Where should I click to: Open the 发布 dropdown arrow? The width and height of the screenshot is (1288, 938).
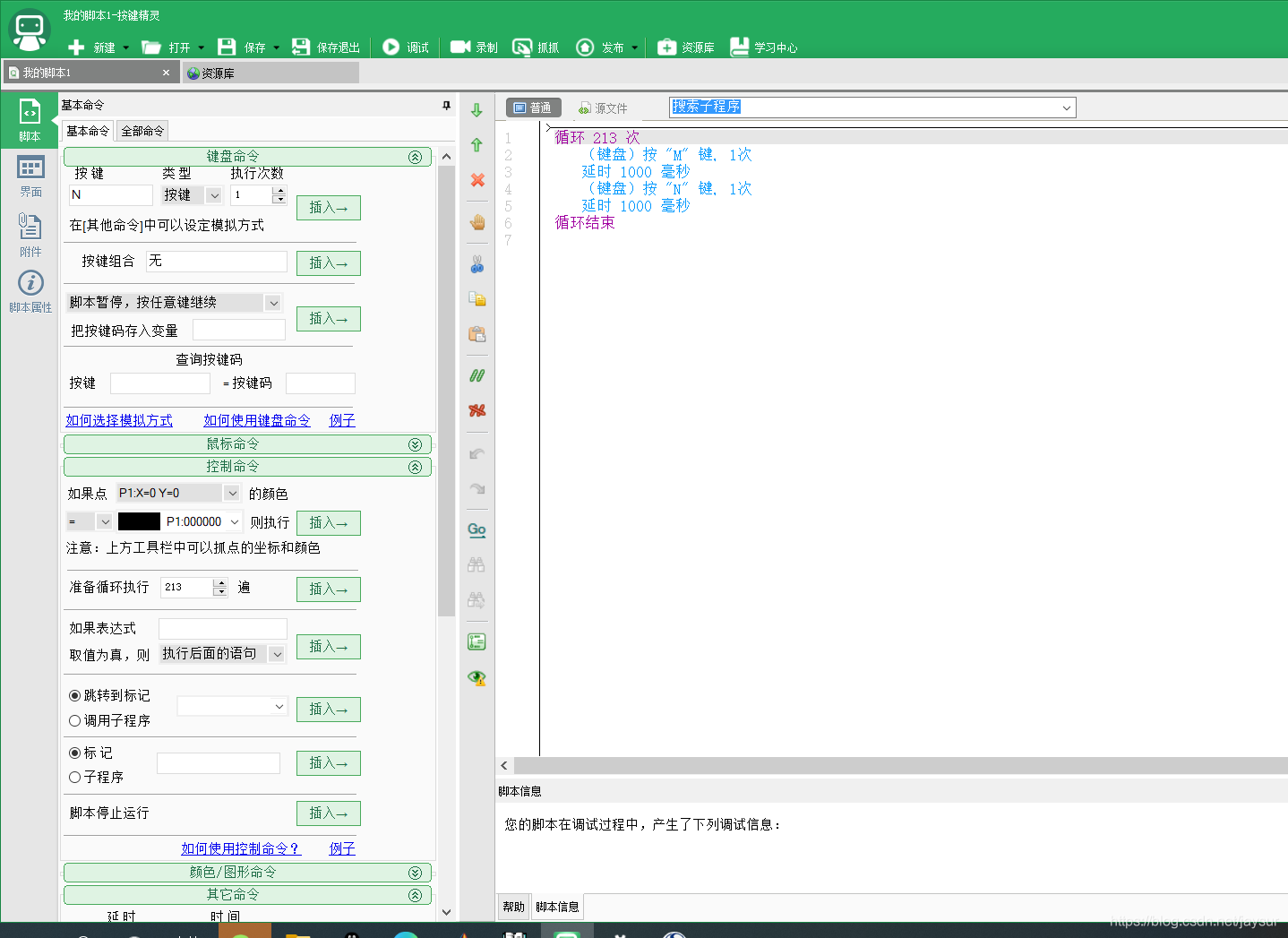coord(634,47)
